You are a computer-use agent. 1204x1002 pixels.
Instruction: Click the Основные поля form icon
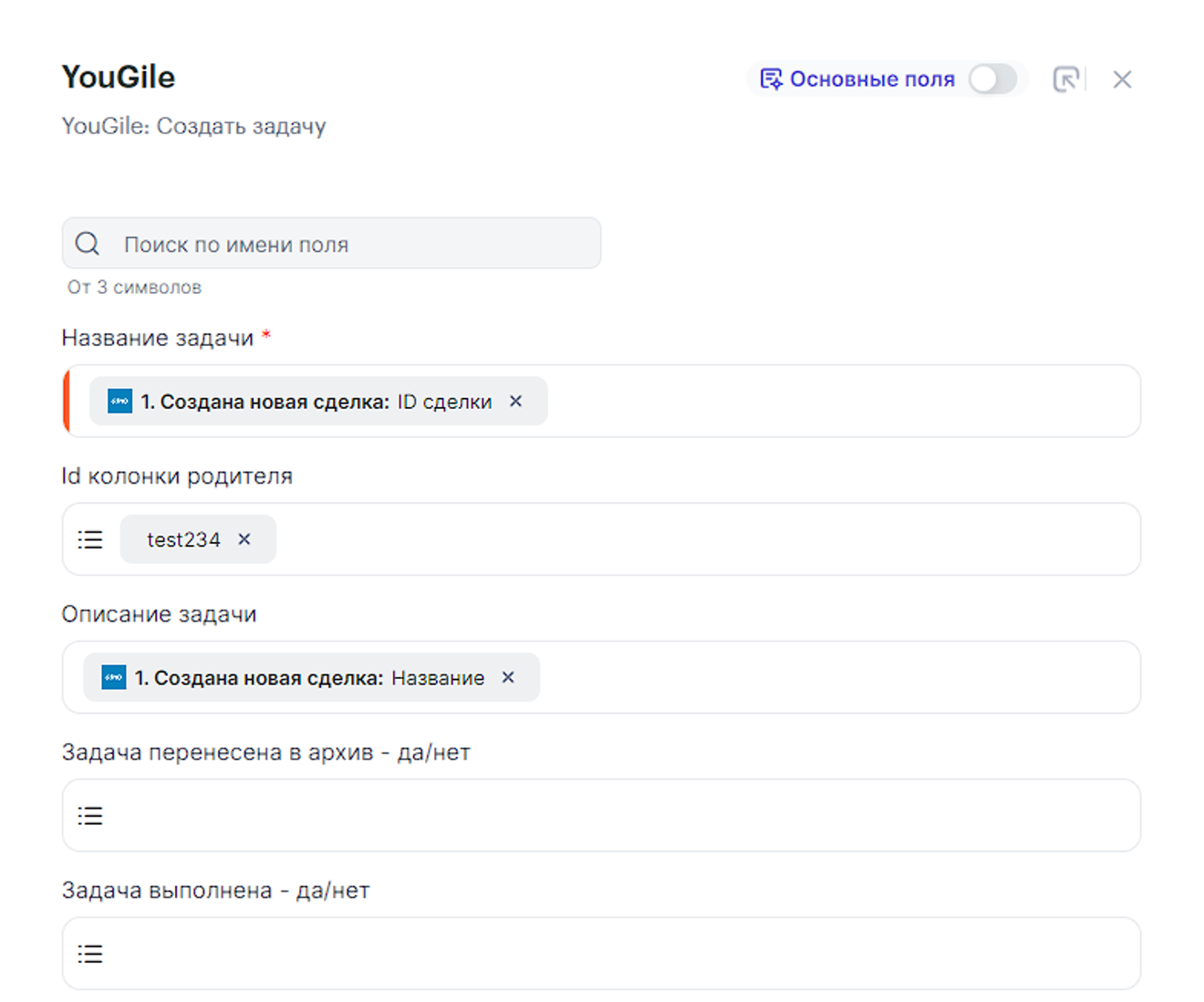(x=771, y=79)
